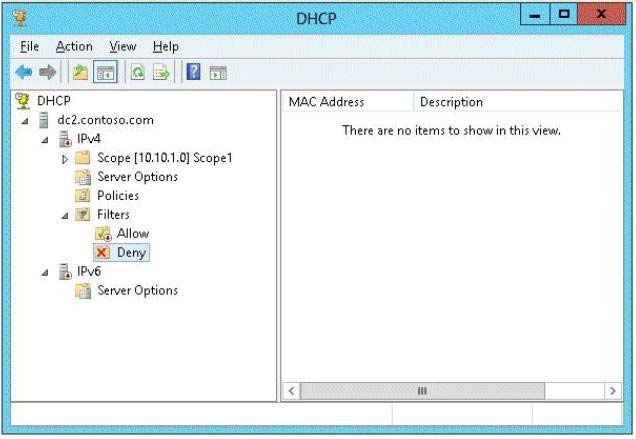This screenshot has width=636, height=439.
Task: Click the DHCP root node icon
Action: [x=23, y=101]
